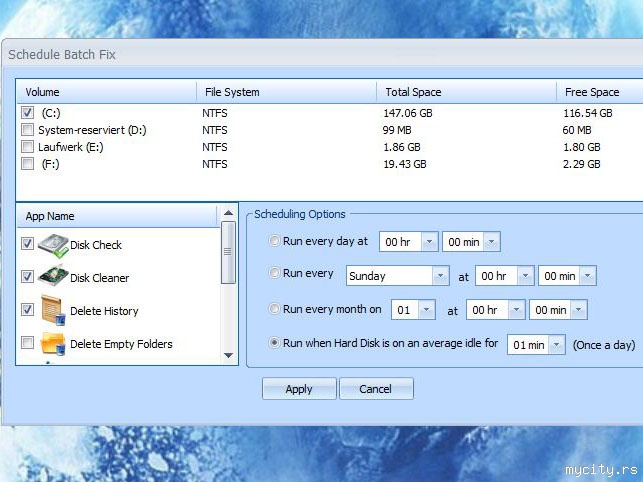This screenshot has height=482, width=643.
Task: Open the monthly day 01 dropdown
Action: tap(426, 310)
